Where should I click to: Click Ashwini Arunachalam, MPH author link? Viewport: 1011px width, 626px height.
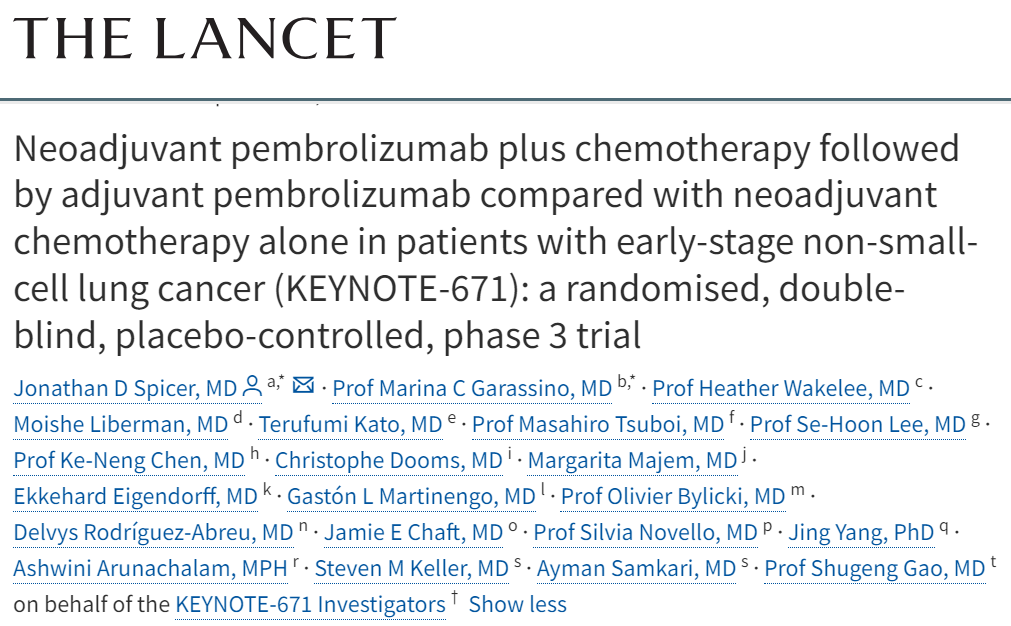click(x=150, y=569)
